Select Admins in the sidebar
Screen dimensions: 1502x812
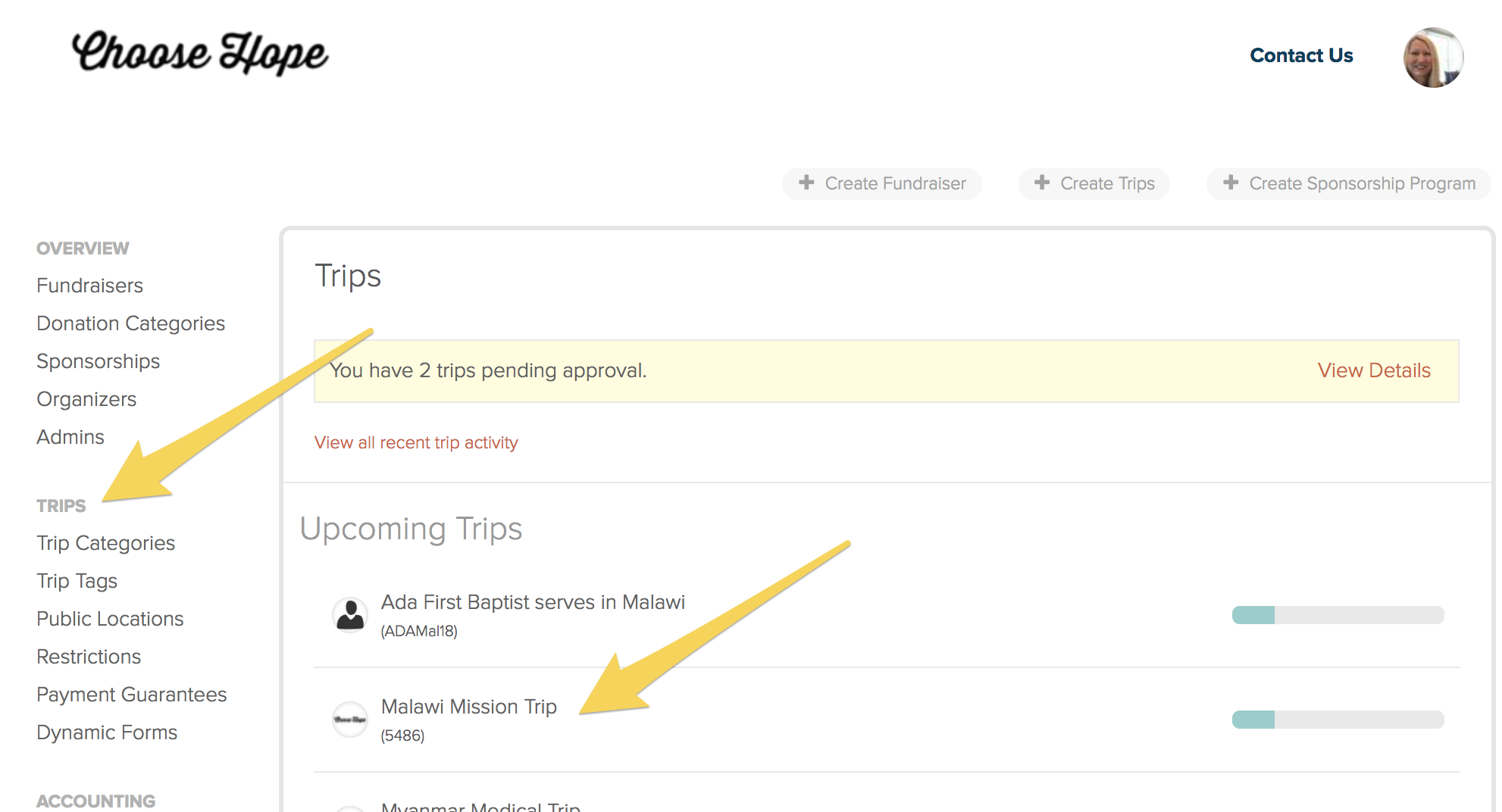coord(70,437)
